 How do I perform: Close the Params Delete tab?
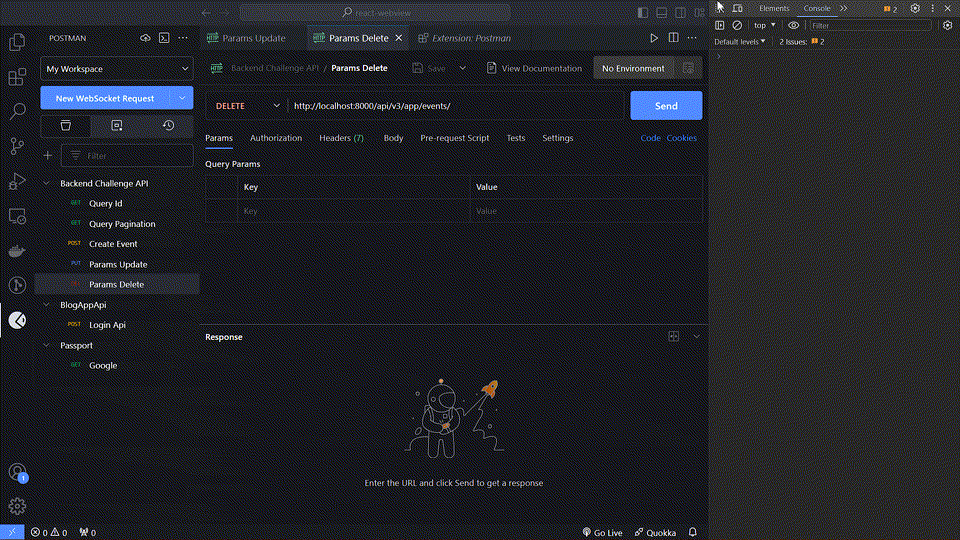pos(399,38)
